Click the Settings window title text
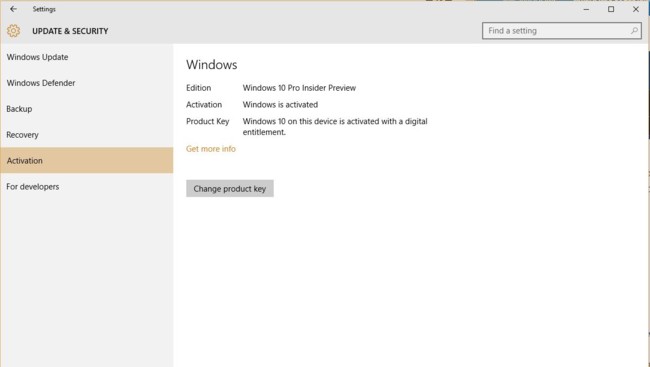 point(44,9)
